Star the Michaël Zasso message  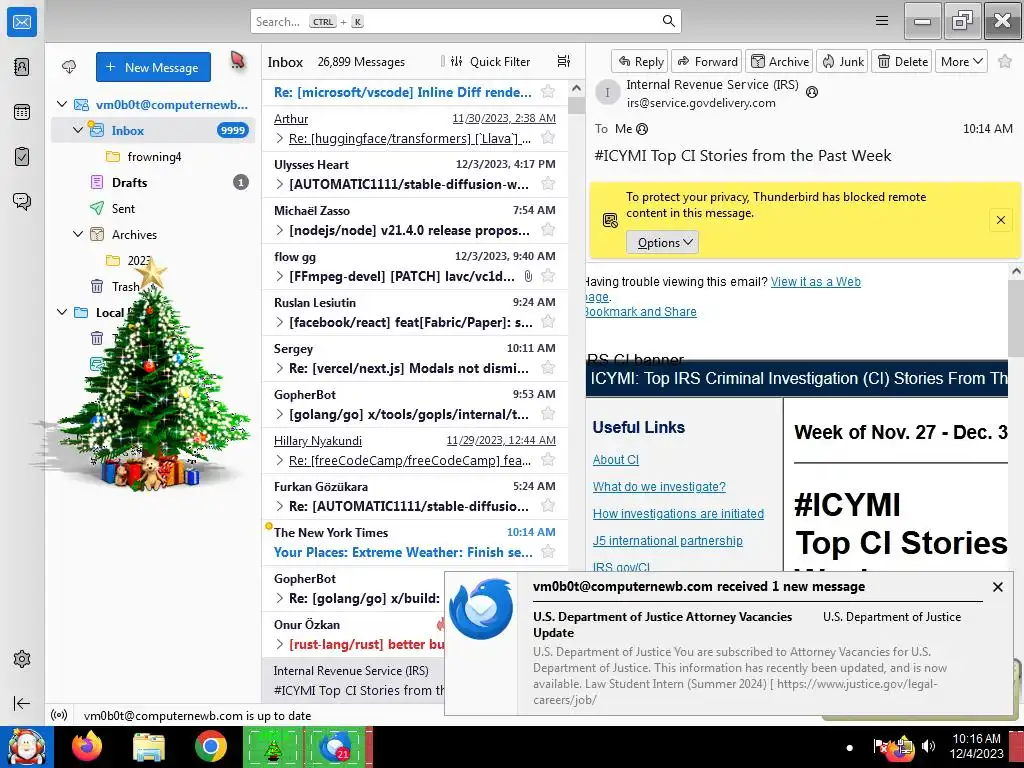point(548,229)
